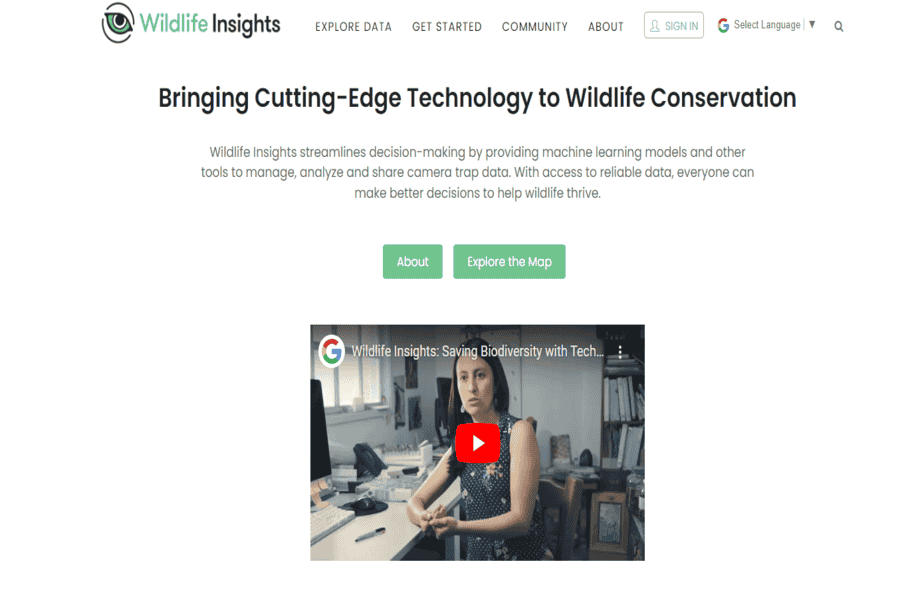This screenshot has height=600, width=900.
Task: Open the Get Started menu
Action: 447,27
